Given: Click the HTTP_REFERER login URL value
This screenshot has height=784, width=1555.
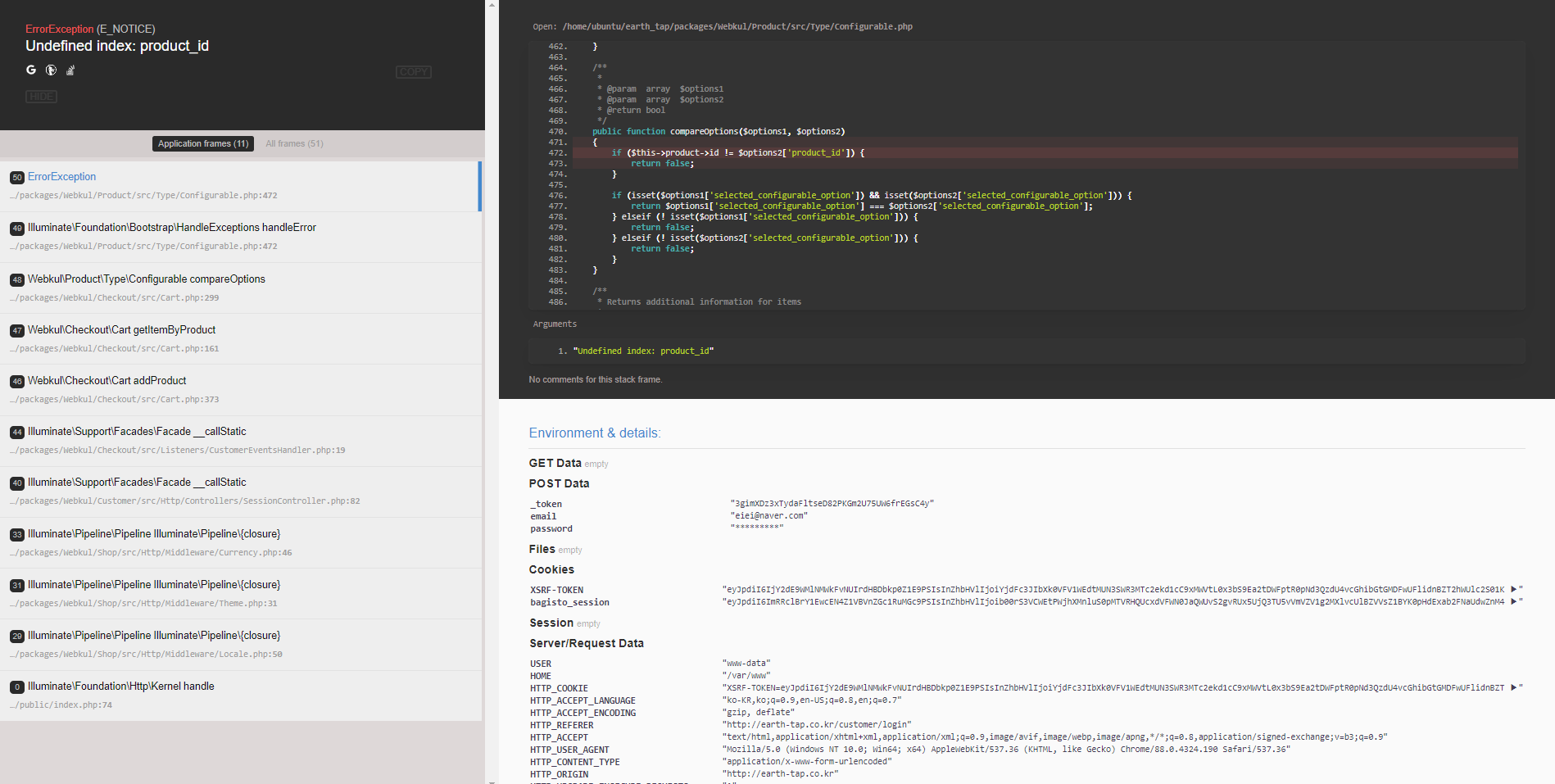Looking at the screenshot, I should pyautogui.click(x=818, y=724).
